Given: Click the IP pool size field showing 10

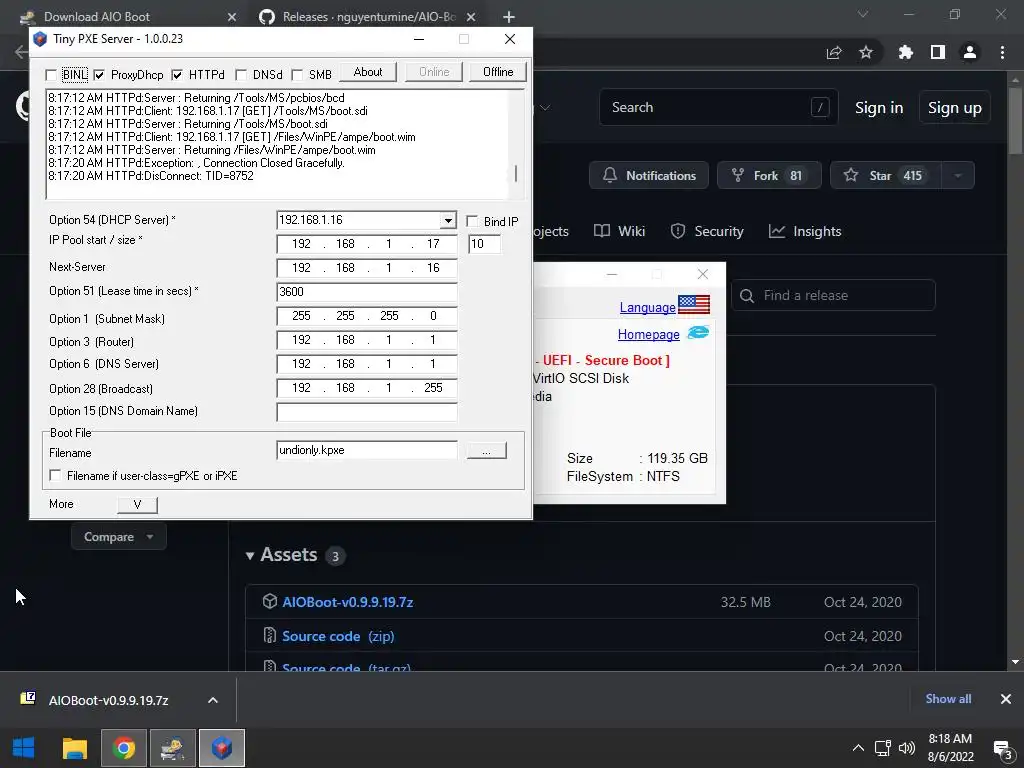Looking at the screenshot, I should click(485, 244).
